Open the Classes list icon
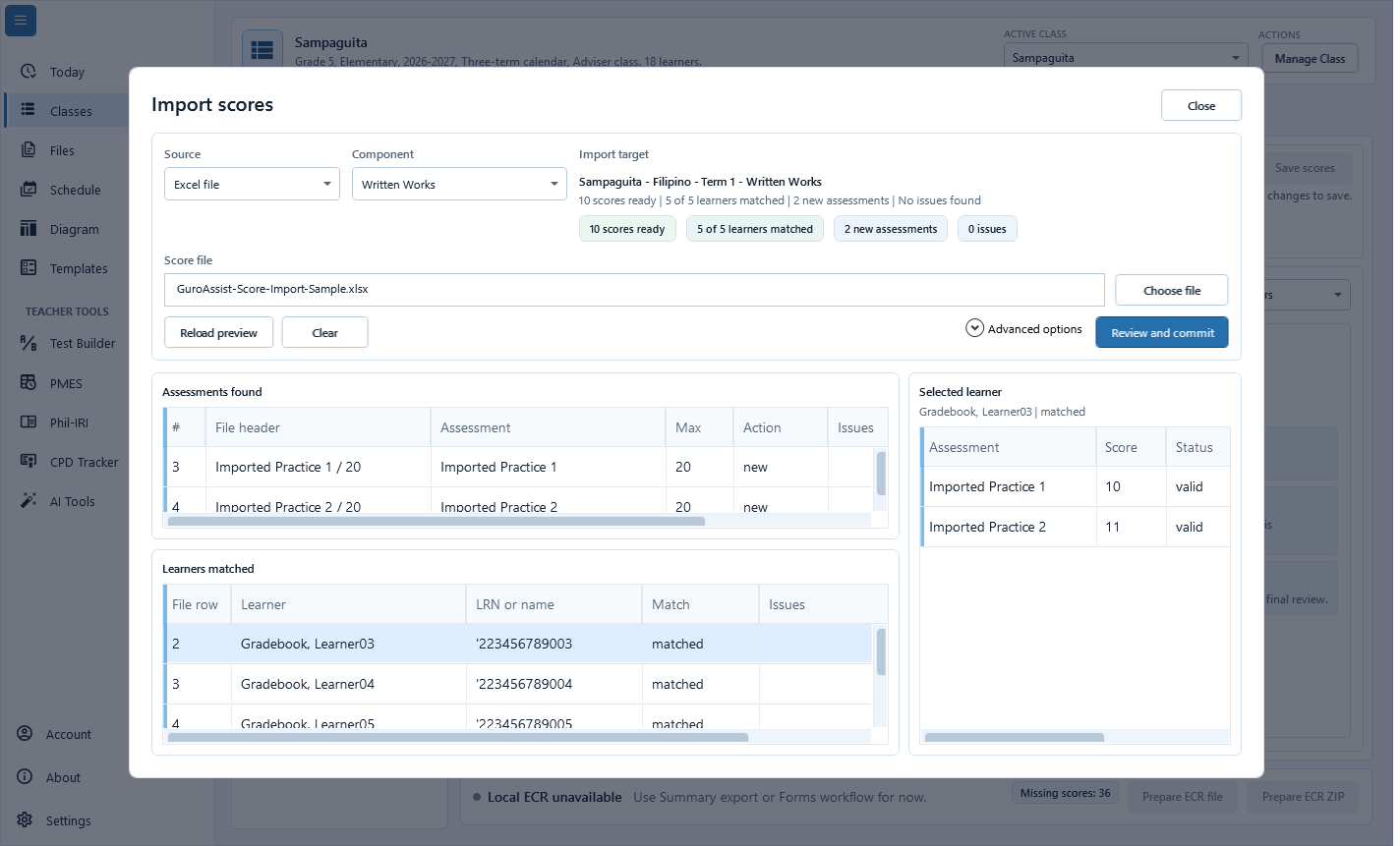This screenshot has width=1400, height=846. click(28, 111)
